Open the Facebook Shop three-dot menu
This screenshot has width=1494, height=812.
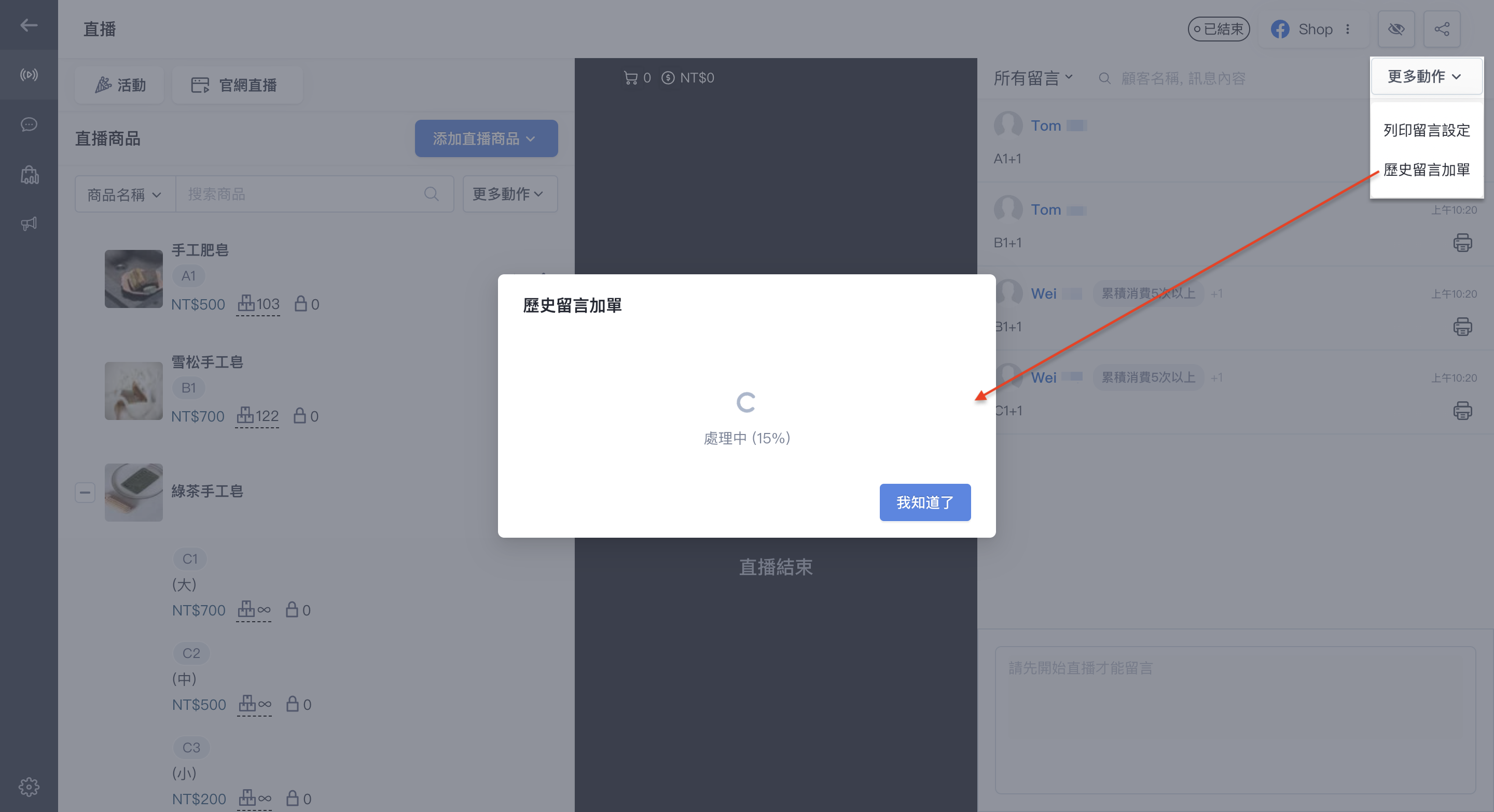(x=1348, y=29)
